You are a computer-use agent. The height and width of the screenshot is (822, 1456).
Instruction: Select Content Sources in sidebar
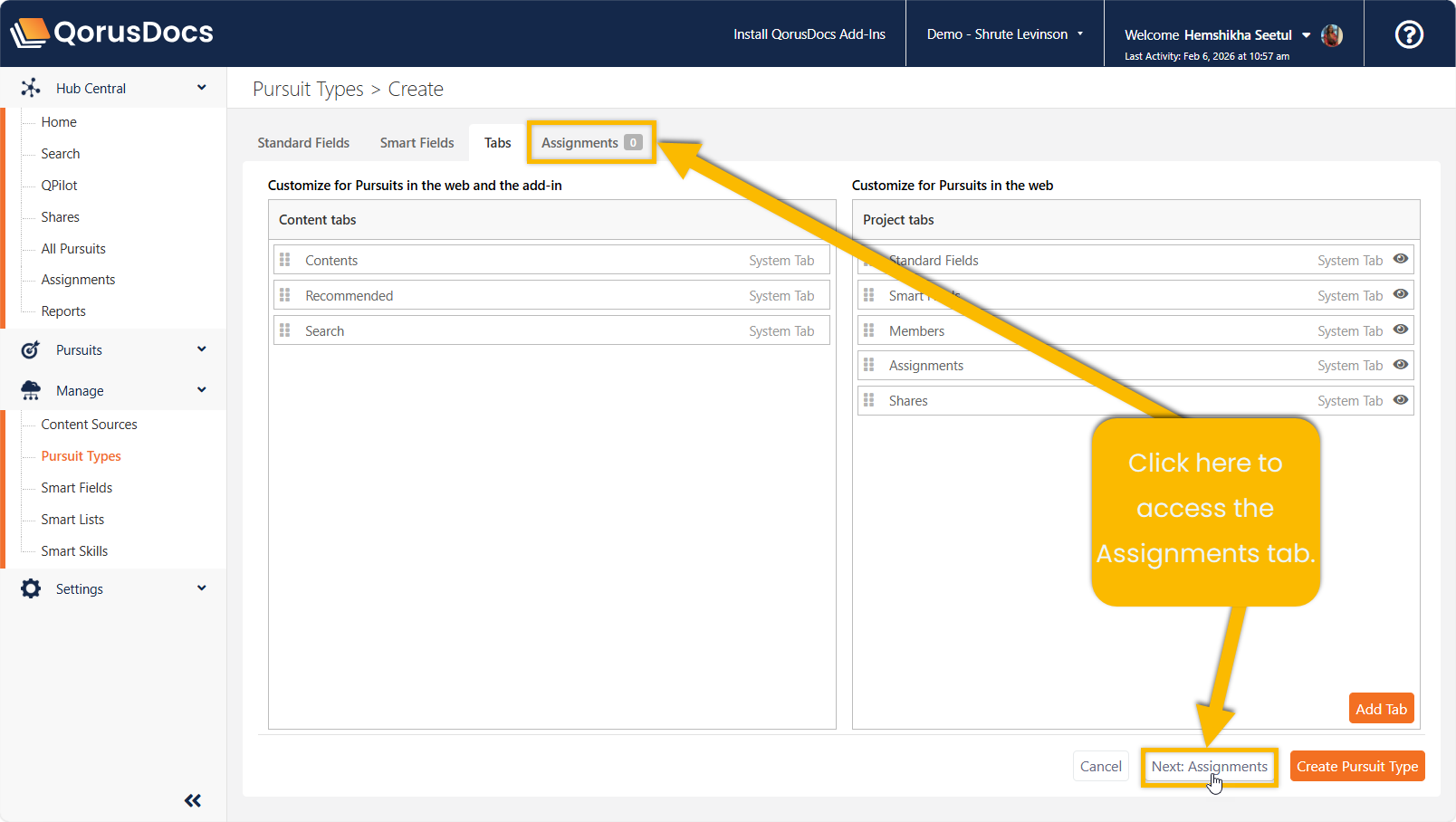(89, 425)
